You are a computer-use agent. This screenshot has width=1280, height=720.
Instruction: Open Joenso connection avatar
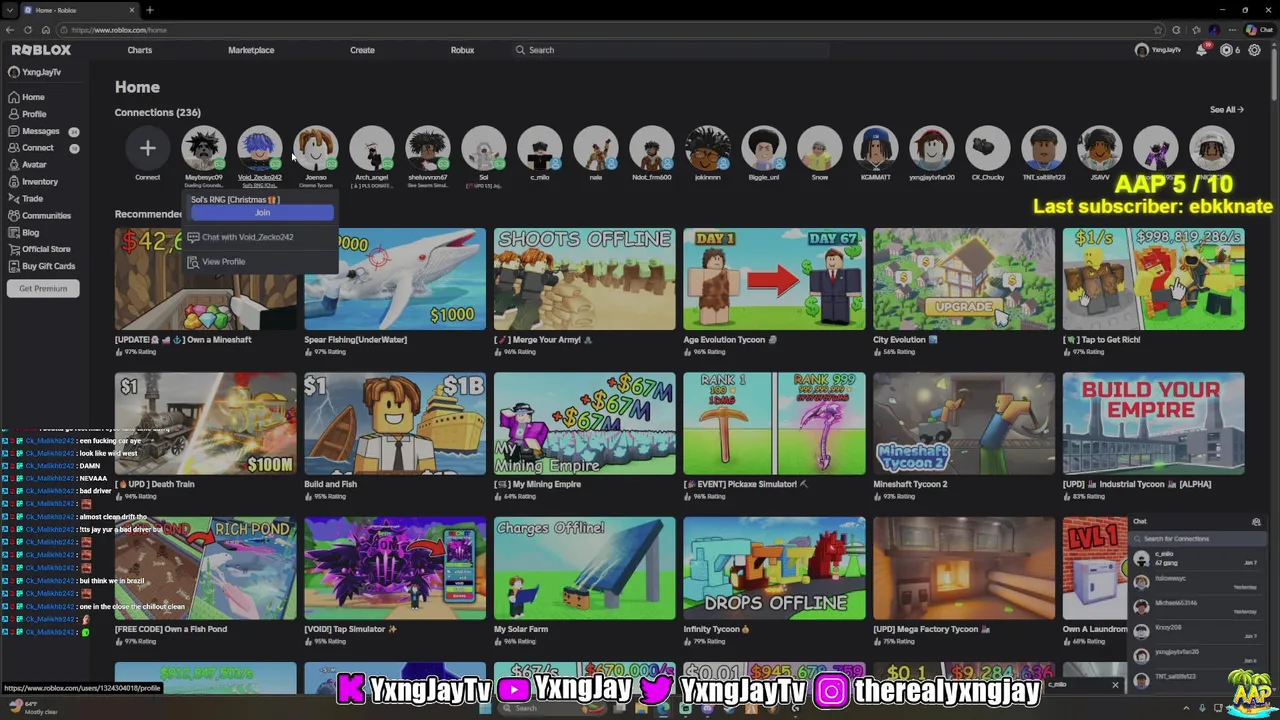click(x=316, y=149)
